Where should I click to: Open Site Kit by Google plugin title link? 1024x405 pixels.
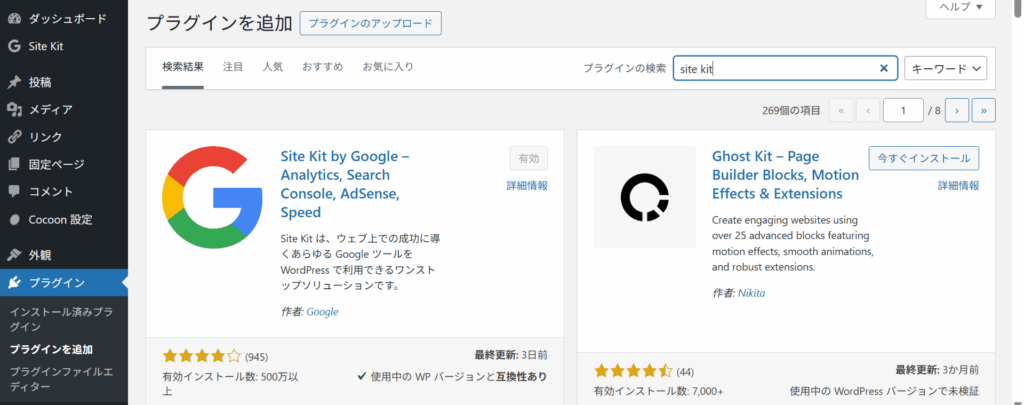[x=345, y=184]
